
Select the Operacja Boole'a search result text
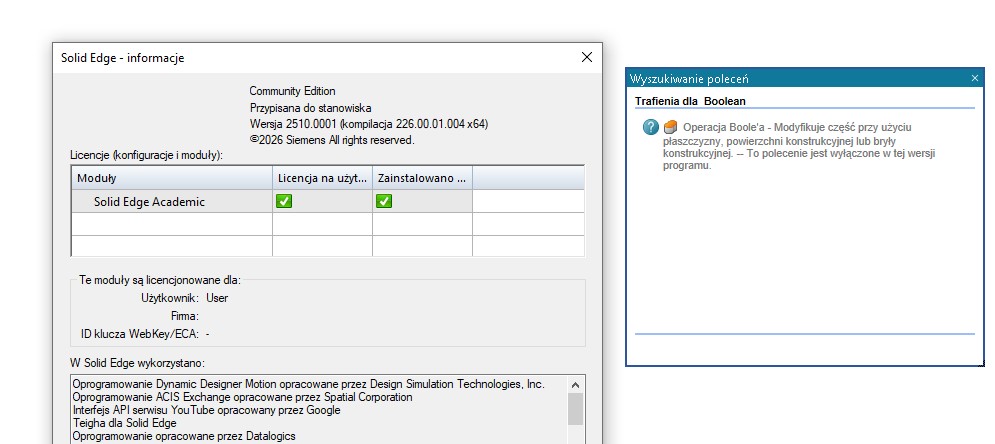coord(800,147)
